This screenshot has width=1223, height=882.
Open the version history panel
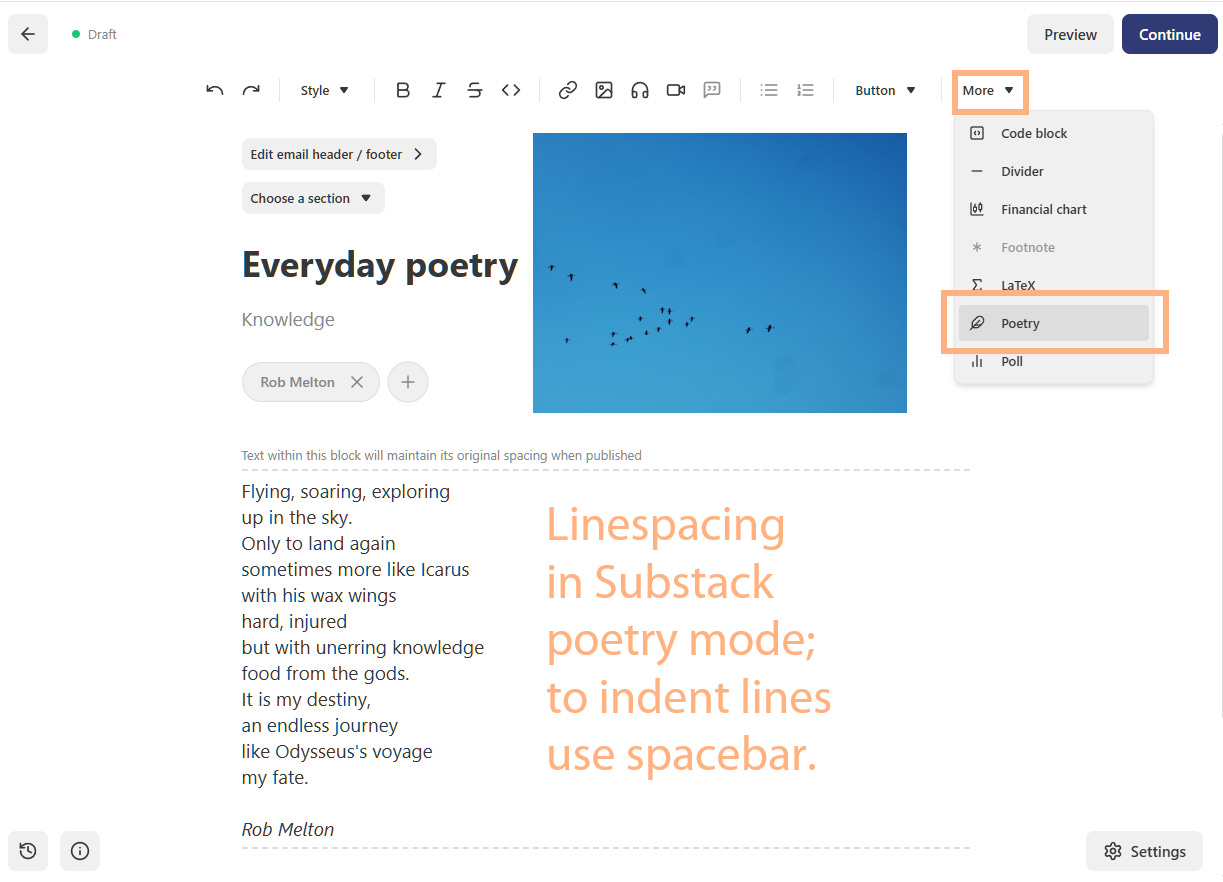click(27, 851)
